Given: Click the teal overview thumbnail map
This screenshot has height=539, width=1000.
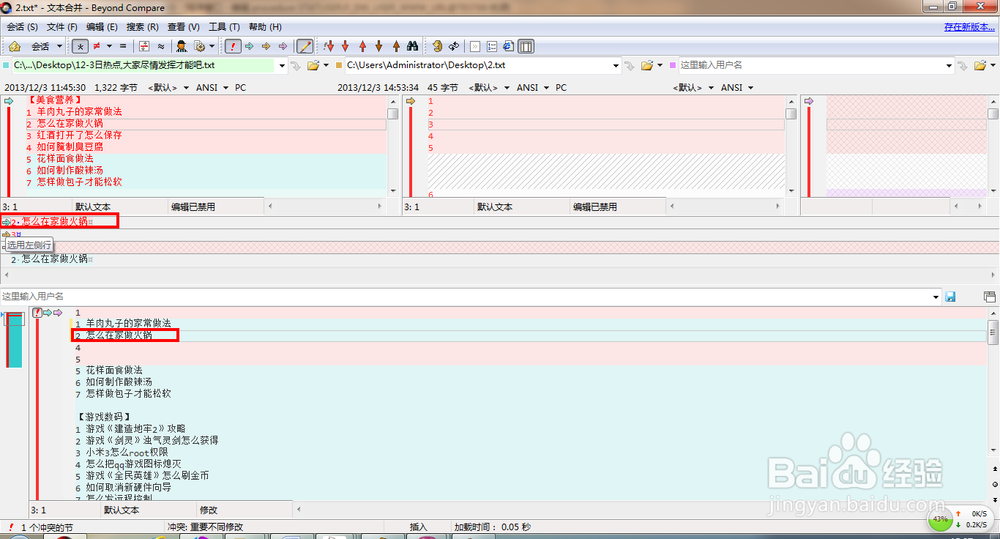Looking at the screenshot, I should click(14, 339).
